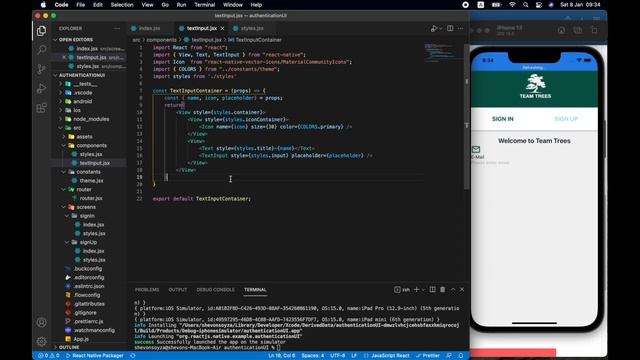Click the Run code icon in editor toolbar

(434, 28)
